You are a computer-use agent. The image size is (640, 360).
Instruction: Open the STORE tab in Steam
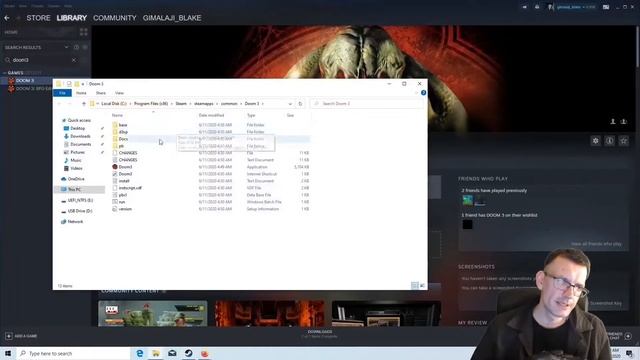38,18
